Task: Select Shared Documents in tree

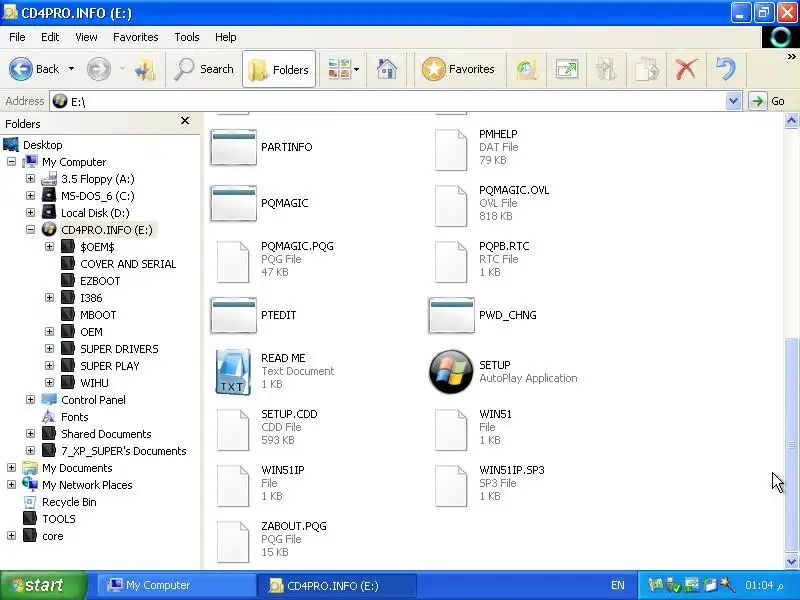Action: tap(106, 434)
